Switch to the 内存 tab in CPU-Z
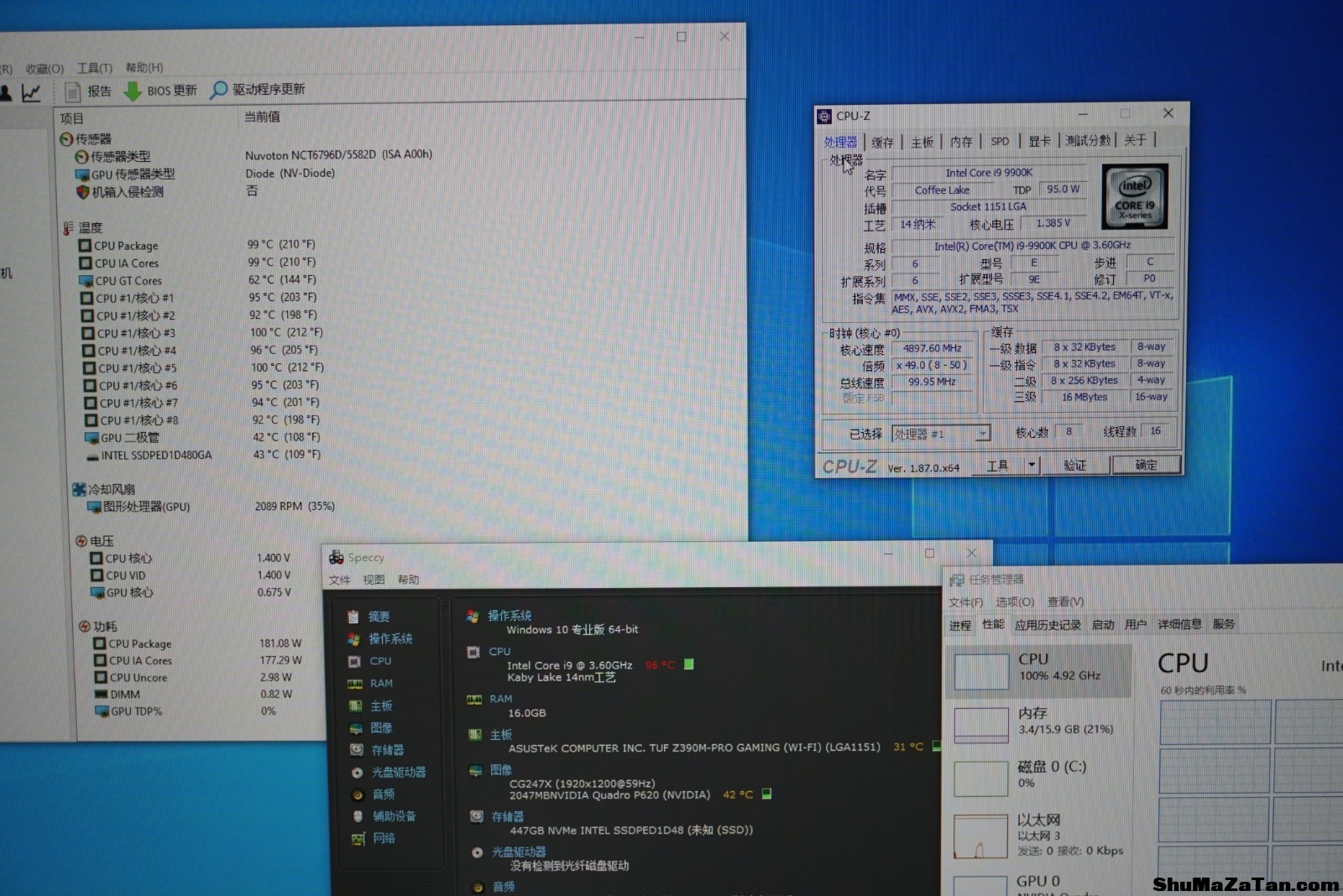This screenshot has width=1343, height=896. tap(961, 142)
